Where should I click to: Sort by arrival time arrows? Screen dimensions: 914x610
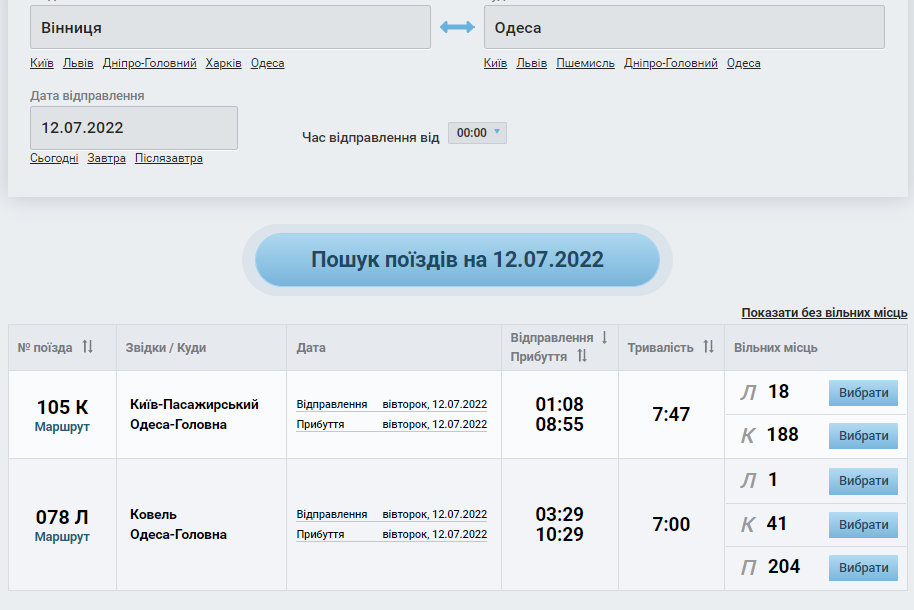582,356
